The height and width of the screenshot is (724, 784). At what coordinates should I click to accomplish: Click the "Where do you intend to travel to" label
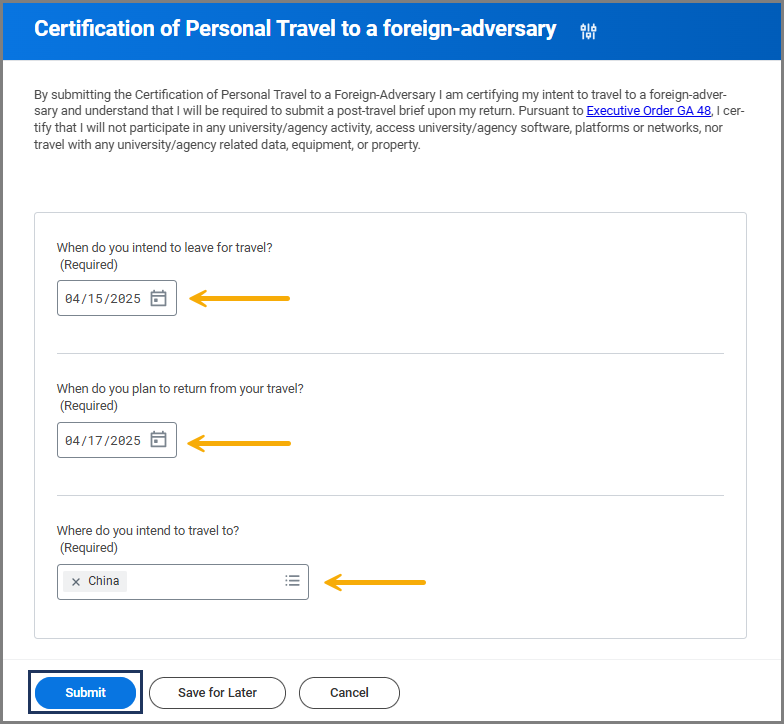click(x=147, y=531)
